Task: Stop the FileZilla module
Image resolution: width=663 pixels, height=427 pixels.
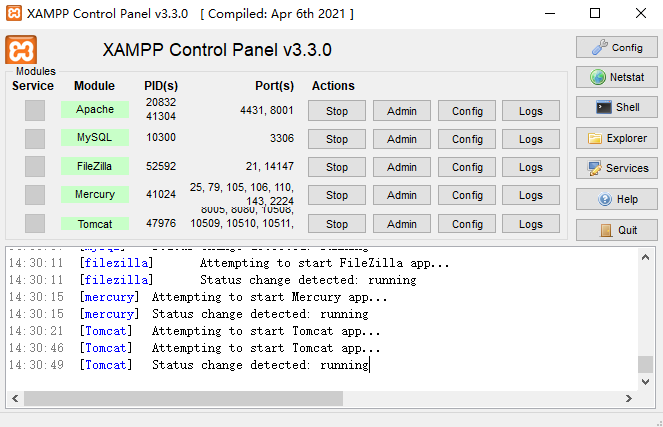Action: point(337,167)
